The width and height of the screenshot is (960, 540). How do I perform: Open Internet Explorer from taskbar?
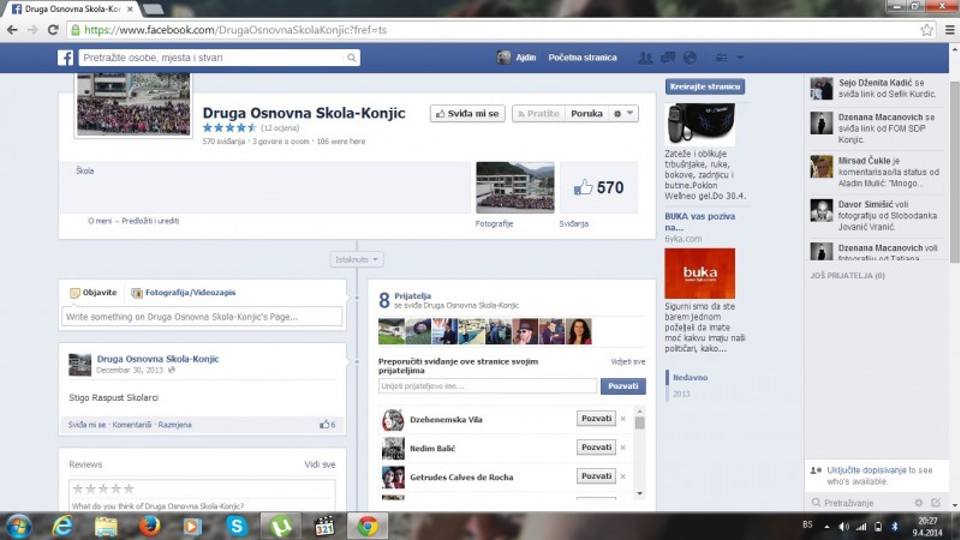[62, 526]
